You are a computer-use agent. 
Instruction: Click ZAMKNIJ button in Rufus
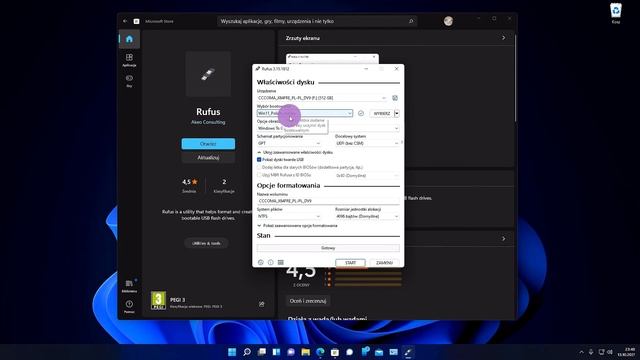coord(384,263)
